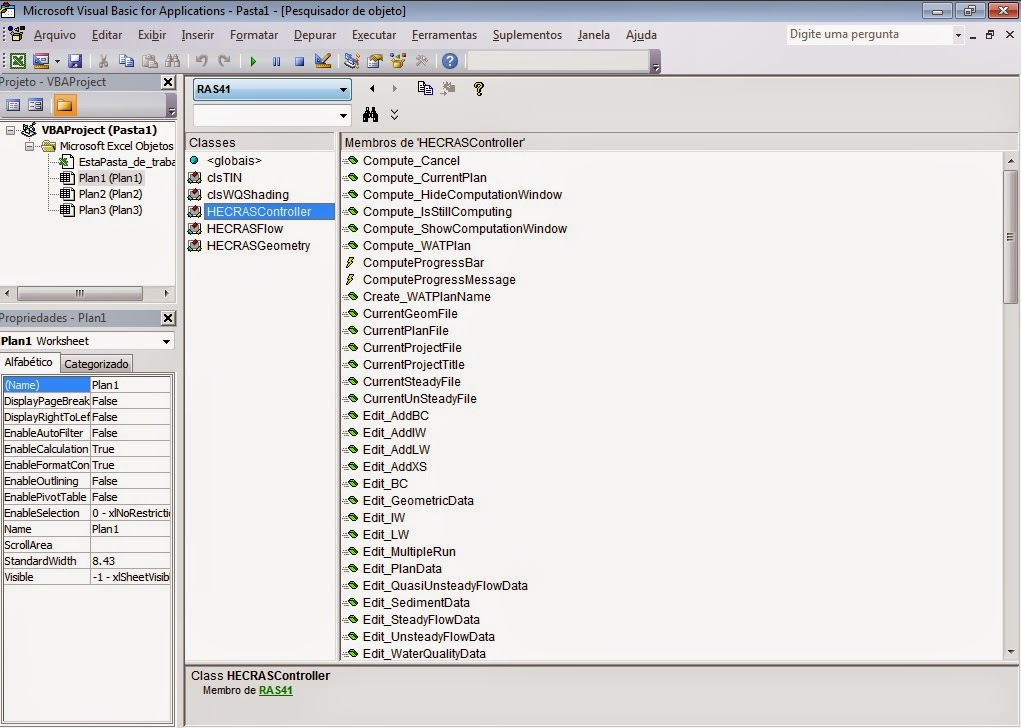This screenshot has width=1021, height=728.
Task: Toggle Folders view in Project panel
Action: 64,105
